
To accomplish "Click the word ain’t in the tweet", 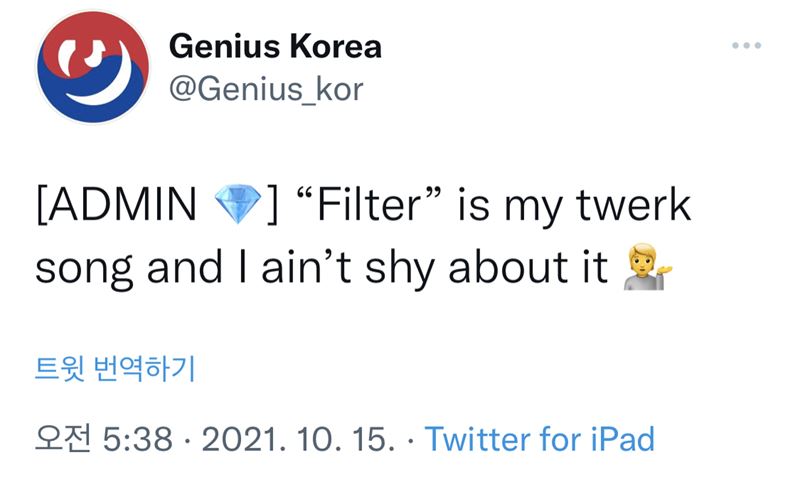I will (333, 267).
